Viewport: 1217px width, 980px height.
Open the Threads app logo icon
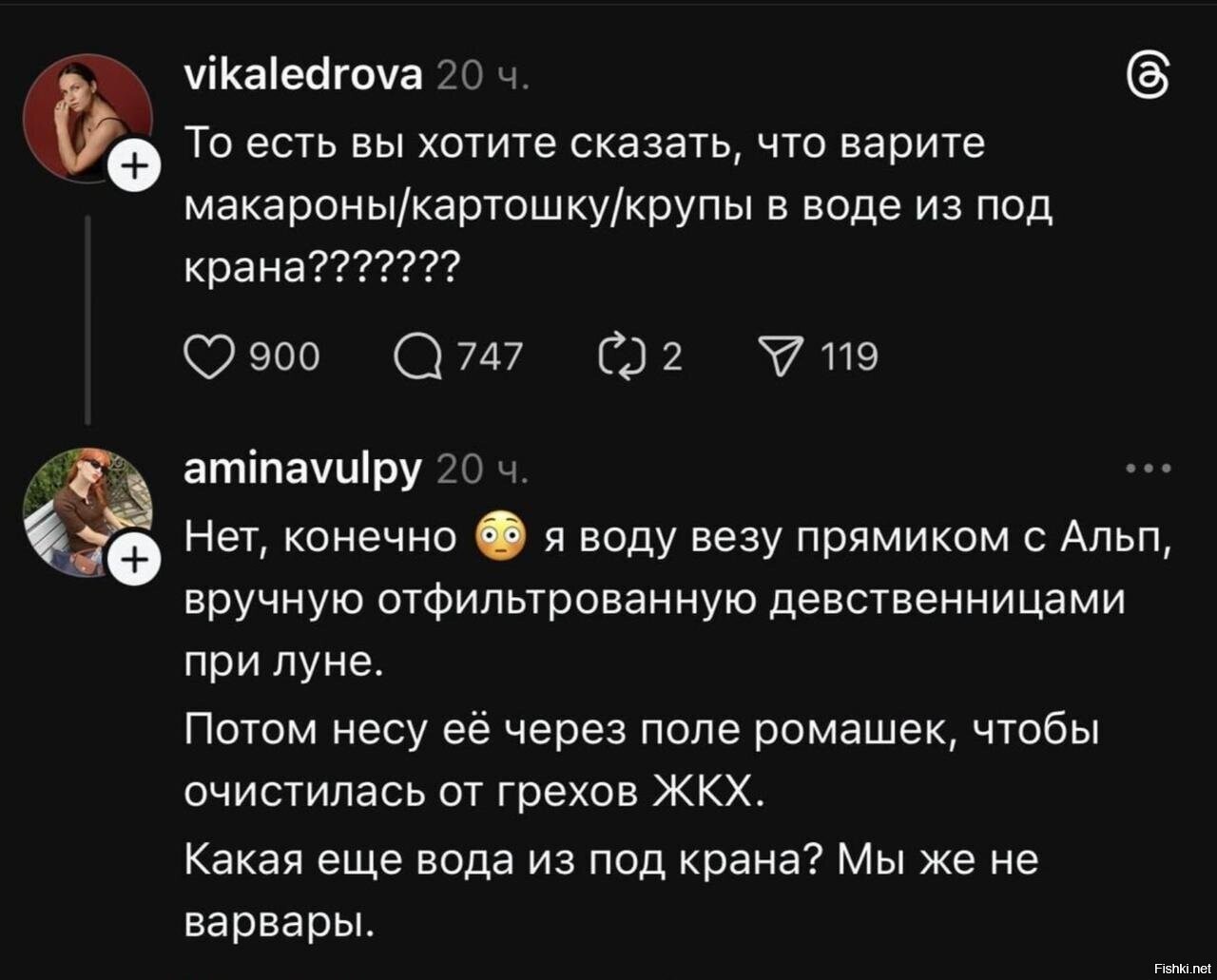click(x=1149, y=78)
